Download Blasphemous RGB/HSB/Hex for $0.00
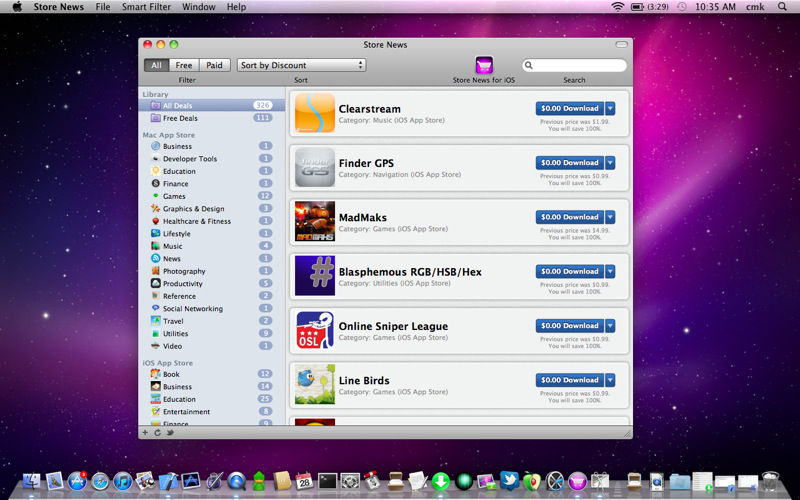This screenshot has width=800, height=500. point(569,271)
